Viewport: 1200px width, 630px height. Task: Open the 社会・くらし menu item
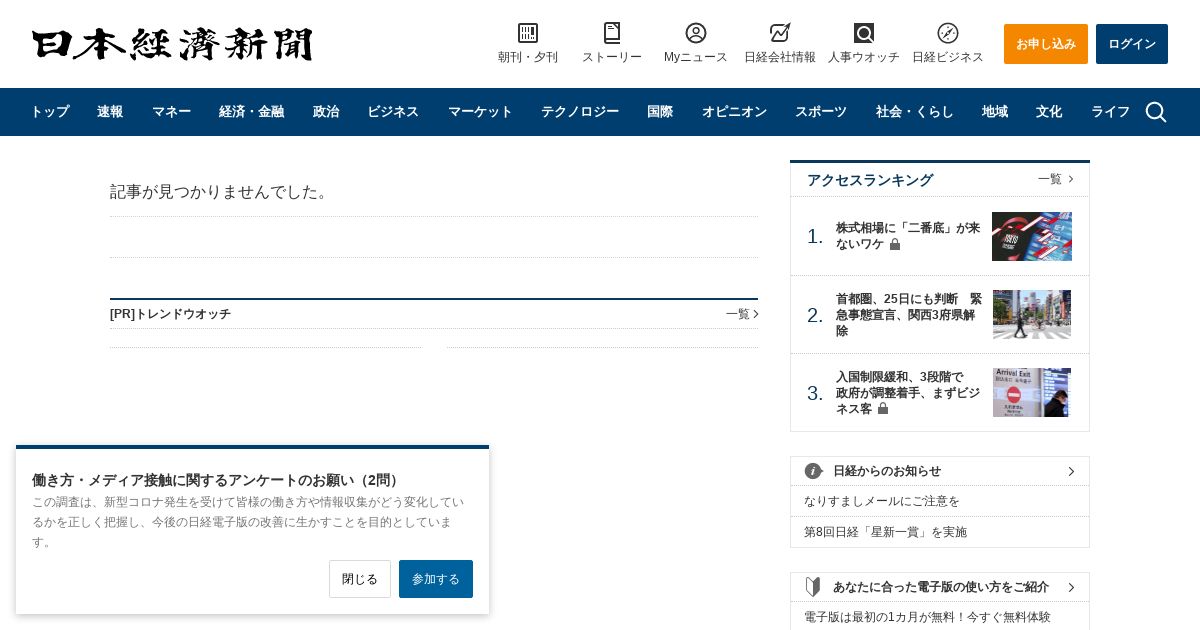914,112
